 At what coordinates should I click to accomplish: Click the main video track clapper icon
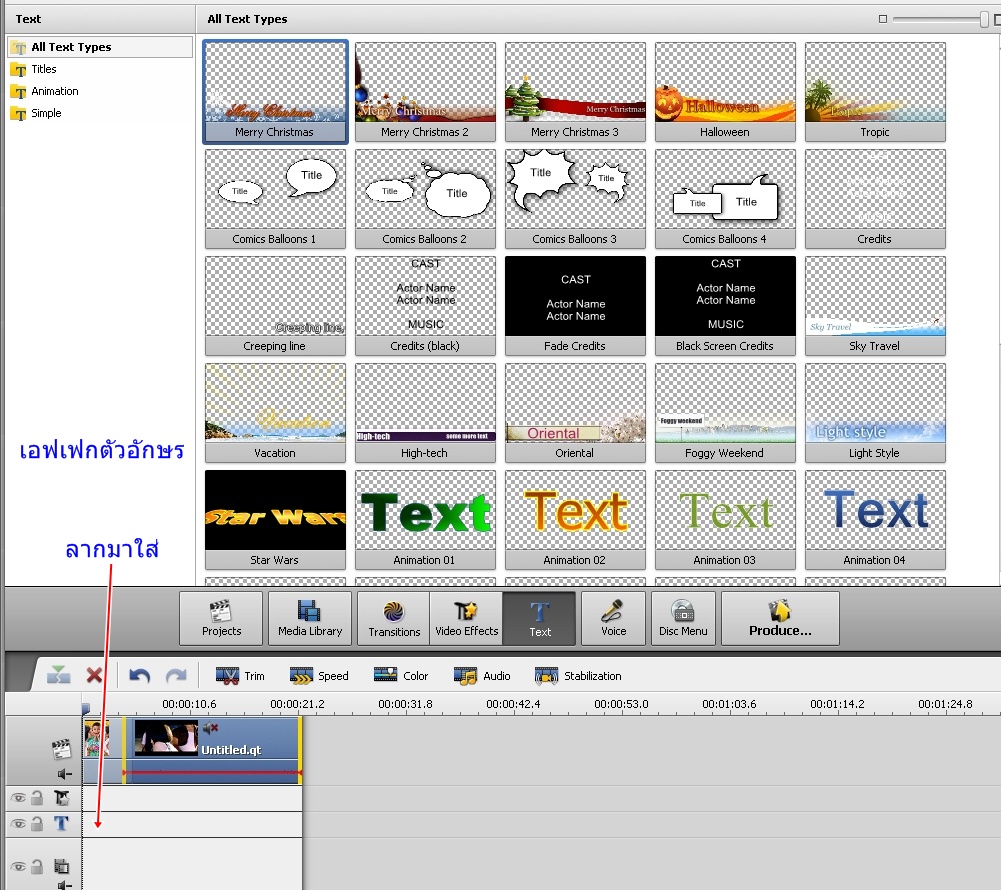pos(61,749)
